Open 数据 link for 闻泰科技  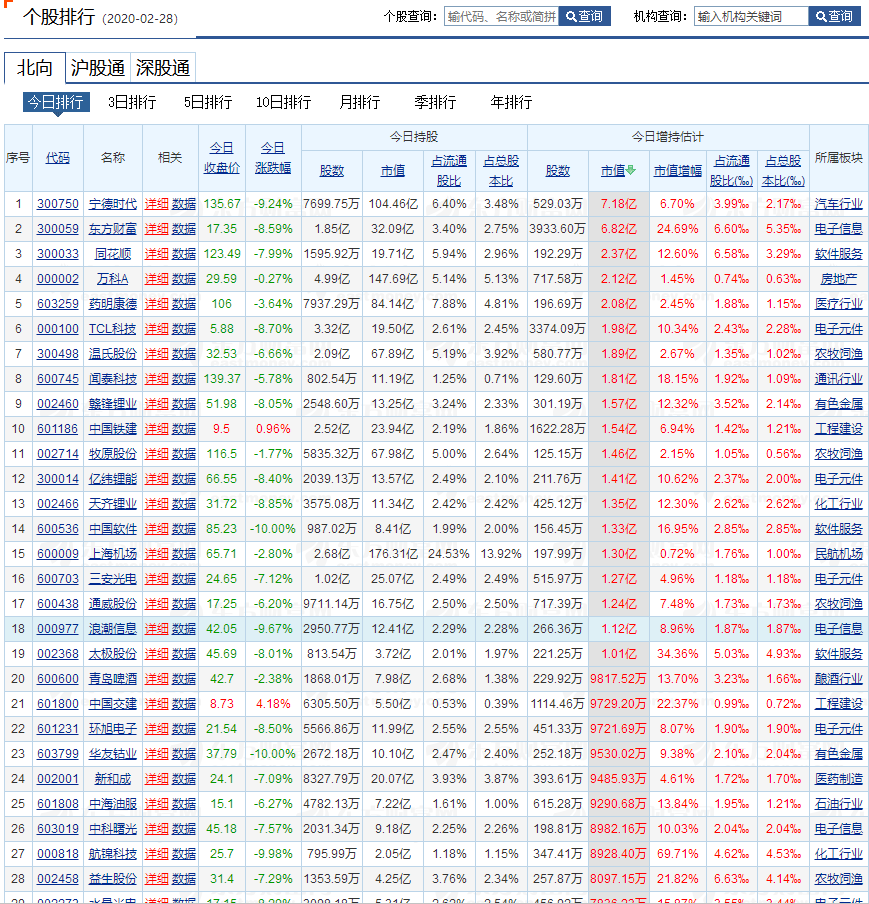click(x=183, y=379)
